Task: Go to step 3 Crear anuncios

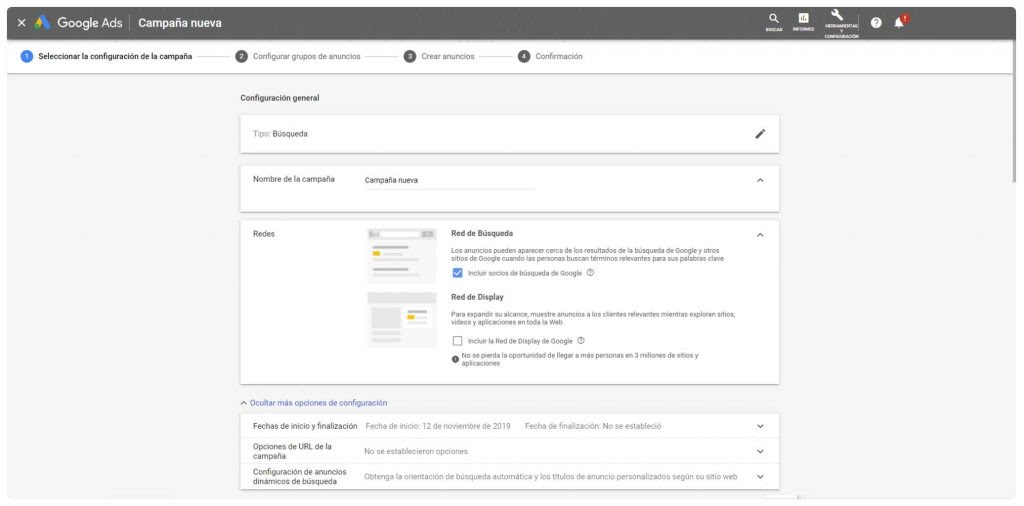Action: [440, 57]
